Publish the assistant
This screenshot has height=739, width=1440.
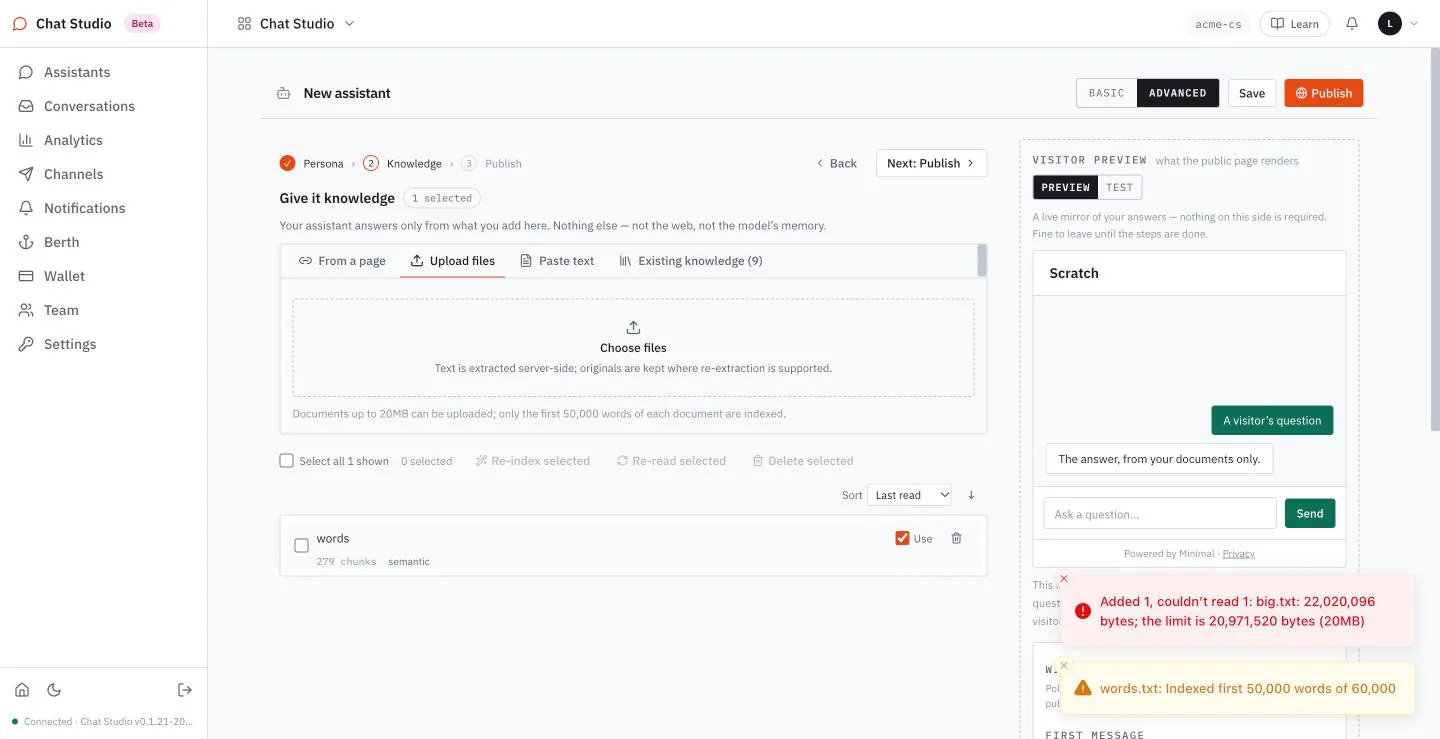click(1324, 93)
